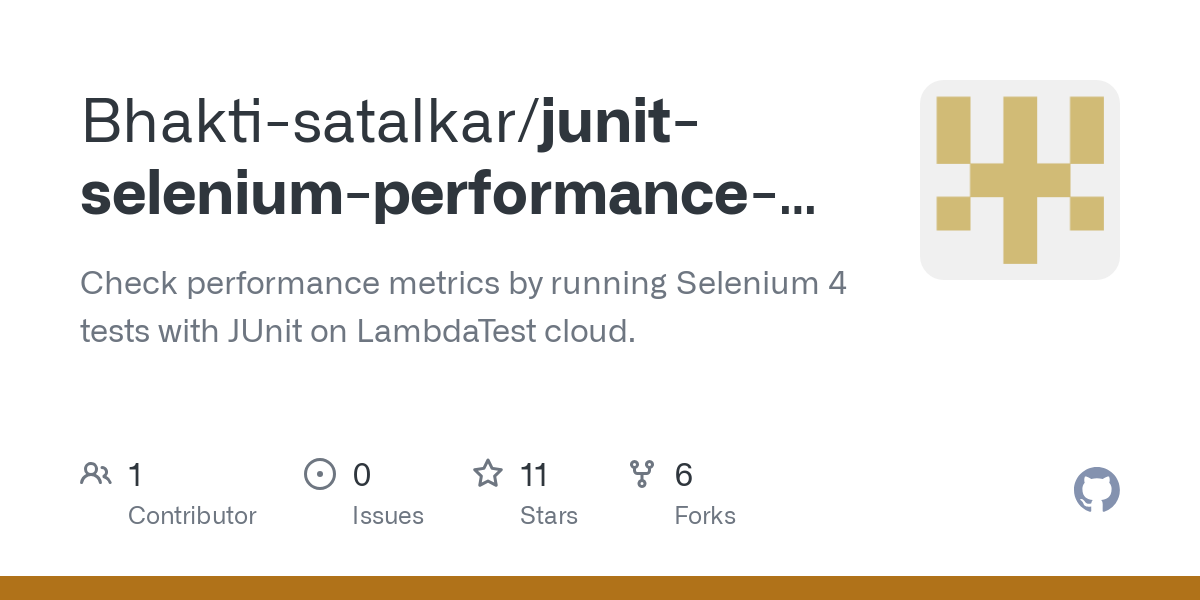Click the contributor count number 1
1200x600 pixels.
[x=135, y=474]
